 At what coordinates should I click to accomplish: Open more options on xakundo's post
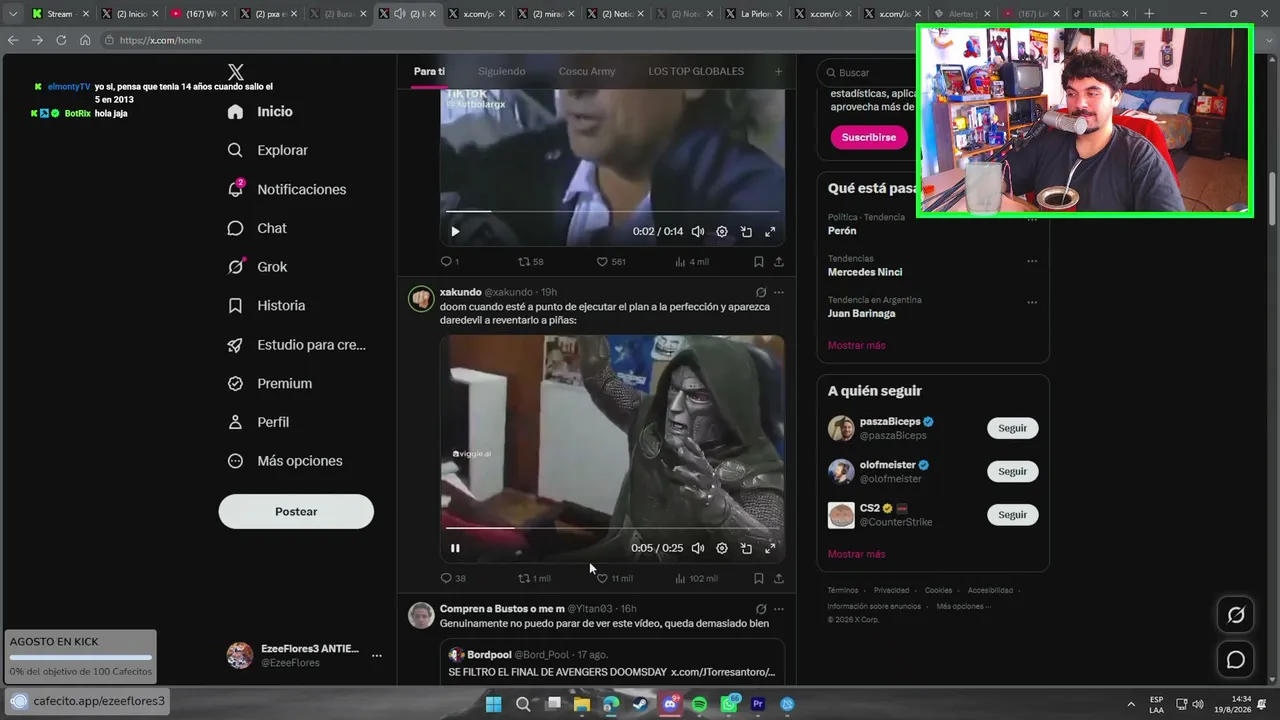point(779,293)
